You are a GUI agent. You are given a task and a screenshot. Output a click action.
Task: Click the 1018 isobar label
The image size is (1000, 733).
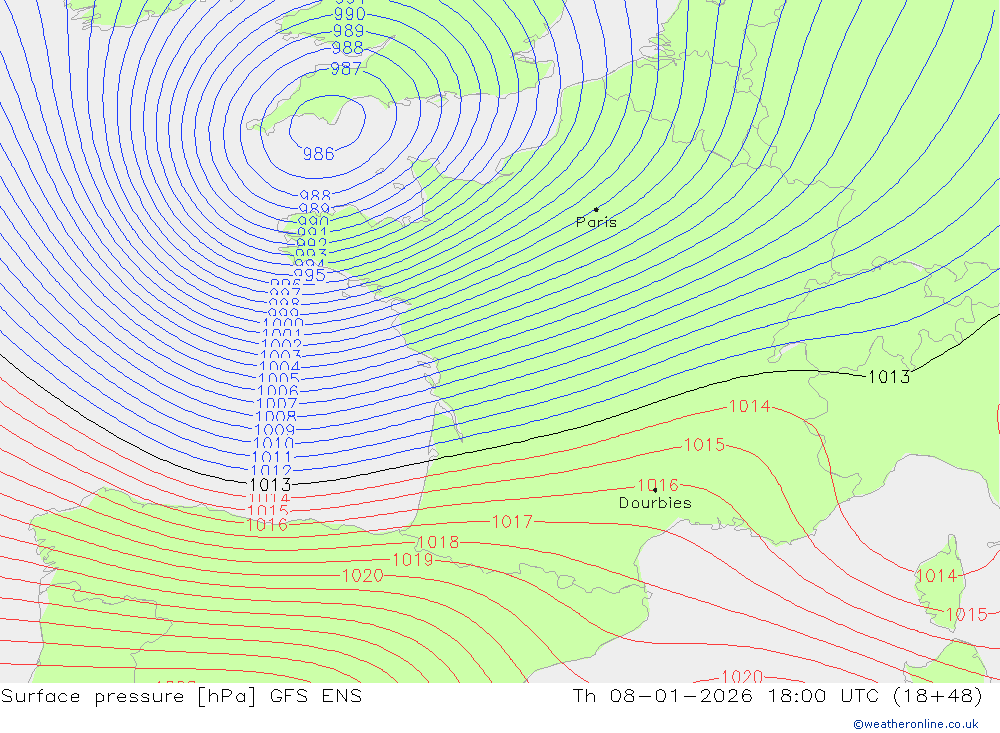(438, 542)
